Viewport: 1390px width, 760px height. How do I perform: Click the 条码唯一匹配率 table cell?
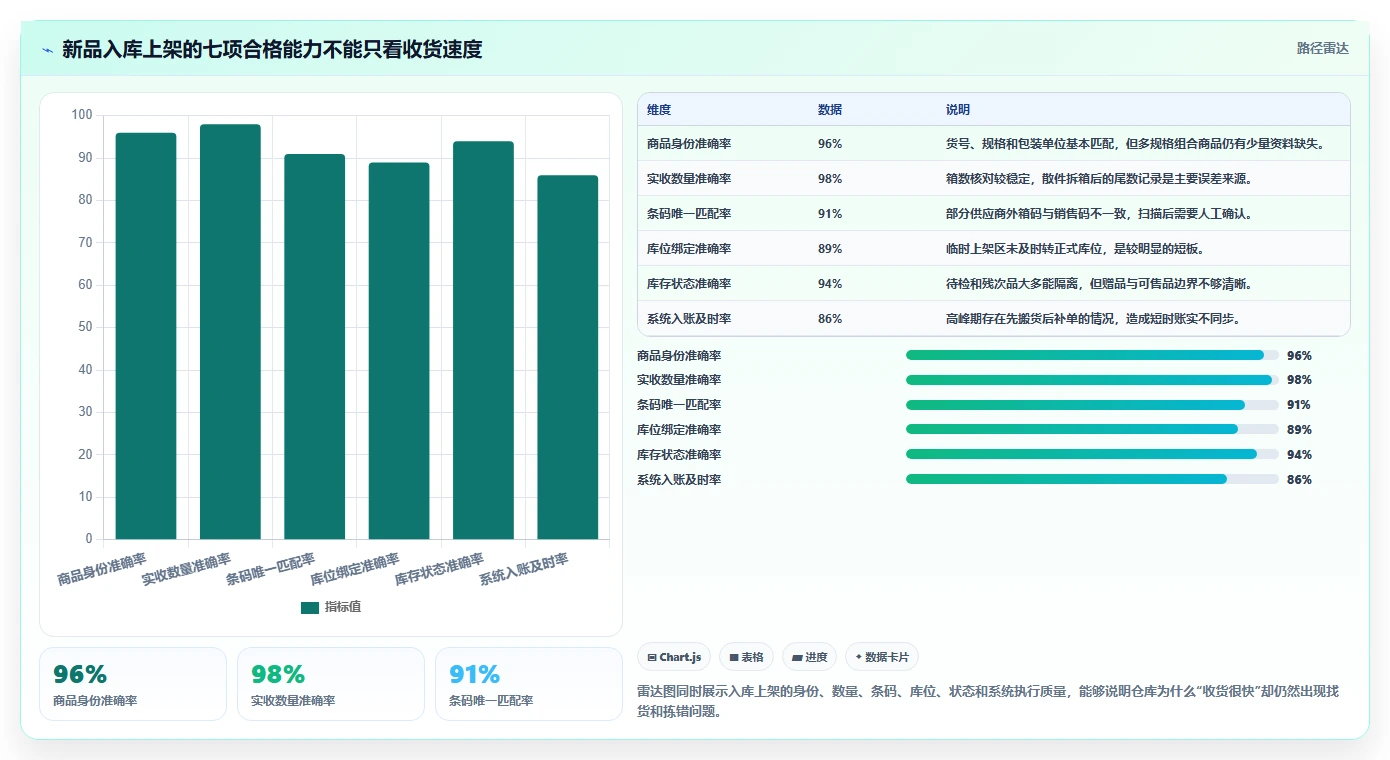point(689,213)
